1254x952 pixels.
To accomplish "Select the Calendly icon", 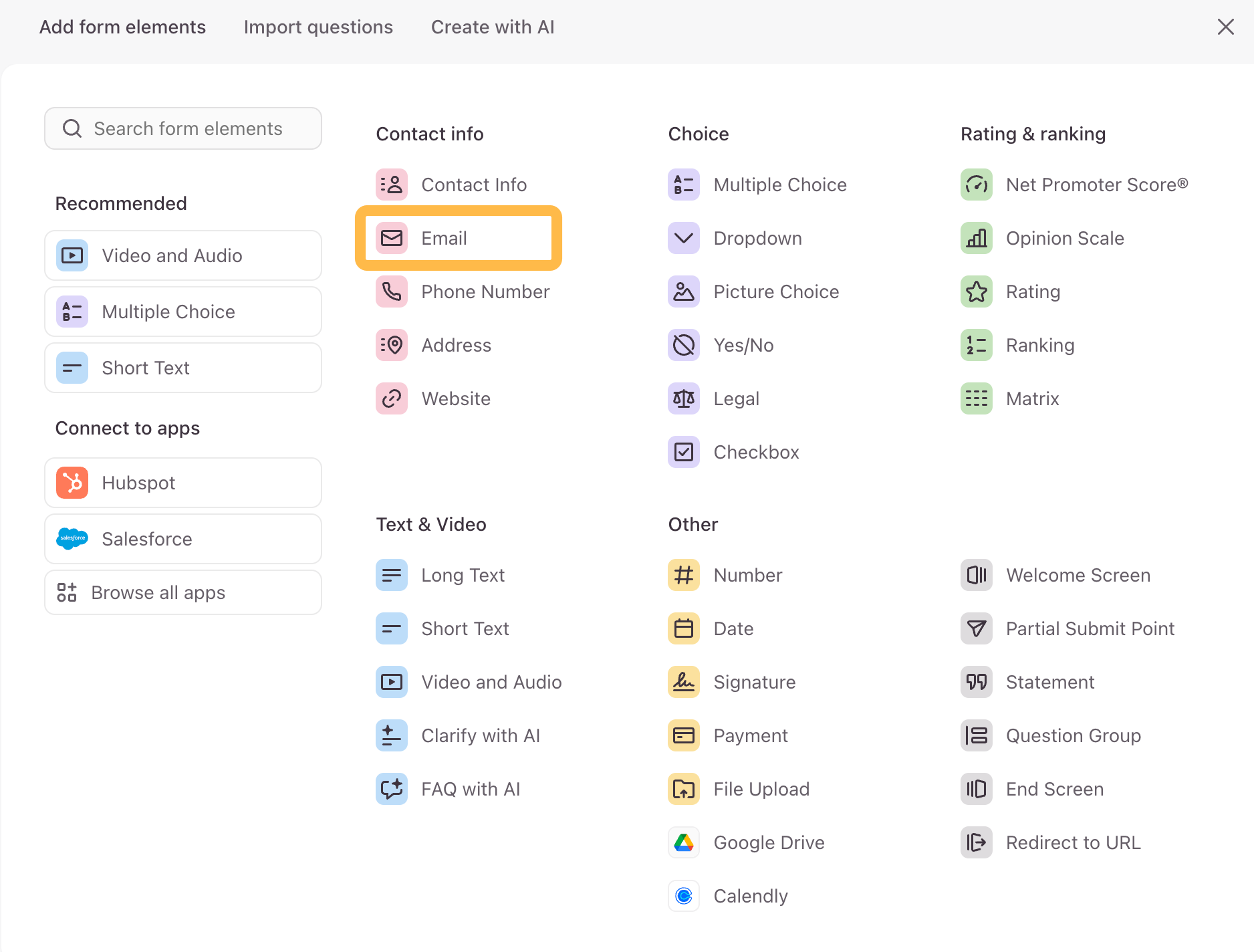I will coord(684,896).
